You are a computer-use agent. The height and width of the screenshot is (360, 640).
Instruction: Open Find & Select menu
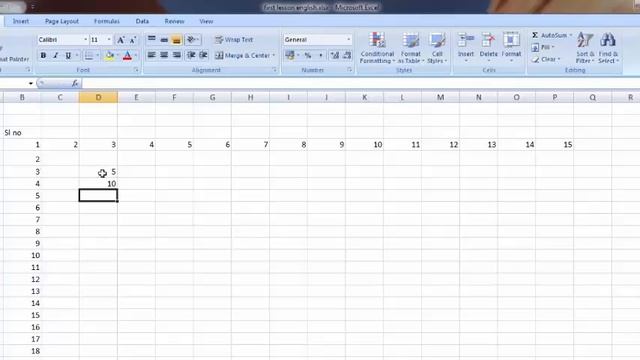608,48
